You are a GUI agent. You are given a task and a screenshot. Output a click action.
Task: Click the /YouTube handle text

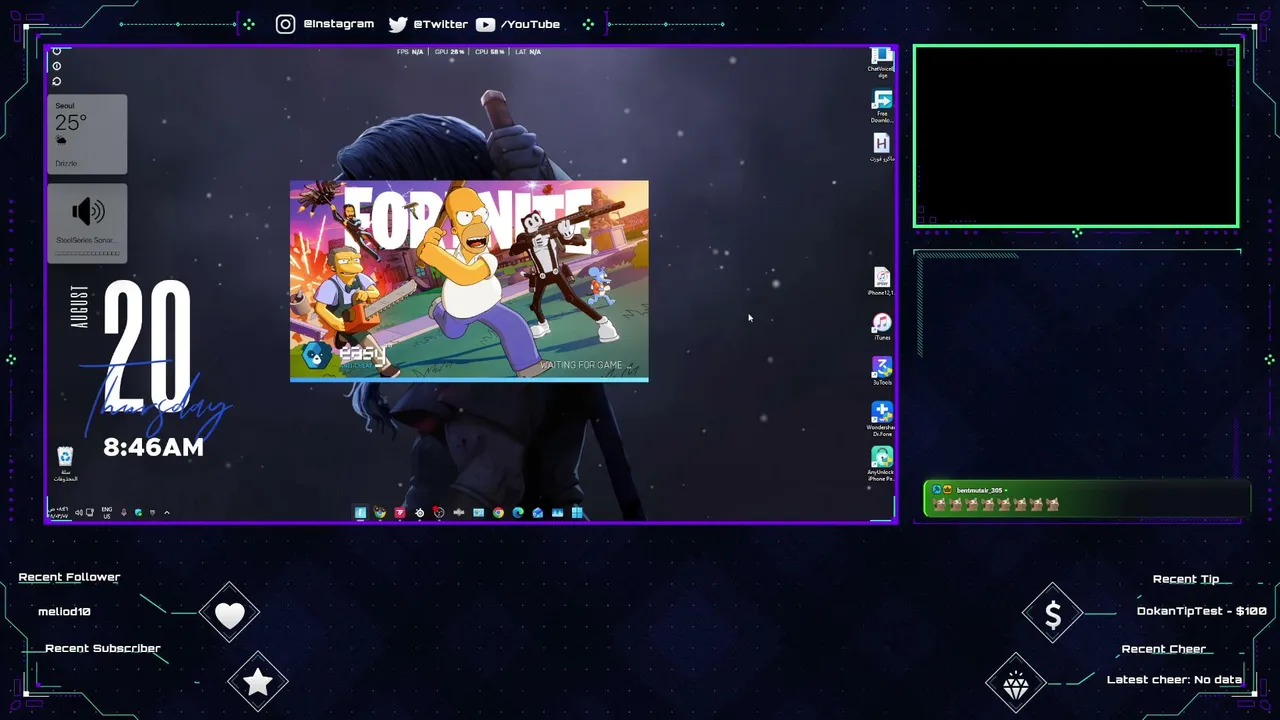(530, 24)
